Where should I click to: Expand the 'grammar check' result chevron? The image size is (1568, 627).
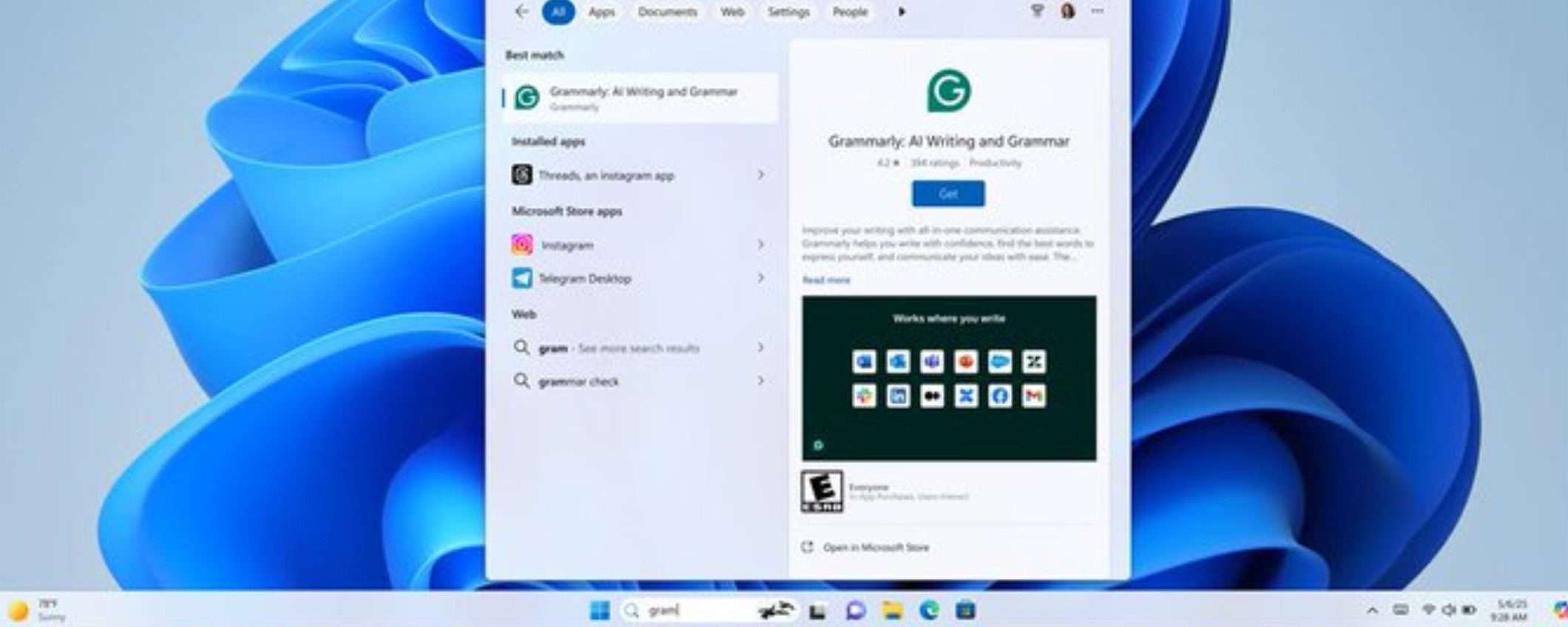(x=761, y=381)
